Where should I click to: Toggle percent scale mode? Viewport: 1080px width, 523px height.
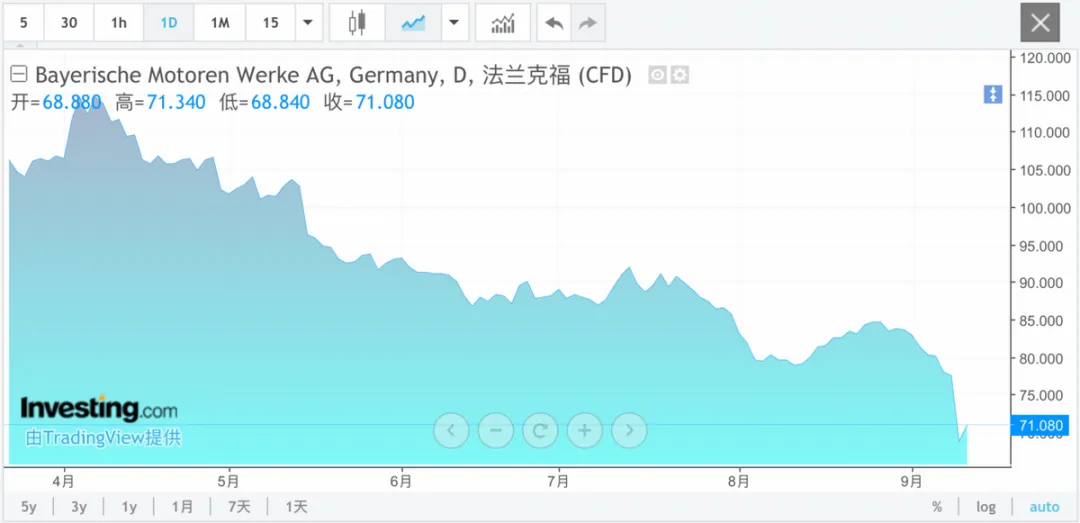click(x=937, y=507)
